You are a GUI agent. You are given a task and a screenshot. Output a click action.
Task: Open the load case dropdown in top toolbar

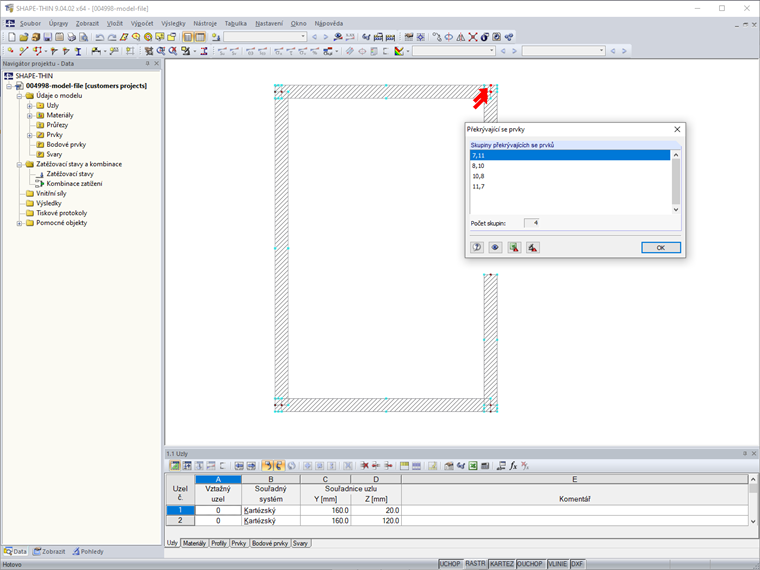303,37
